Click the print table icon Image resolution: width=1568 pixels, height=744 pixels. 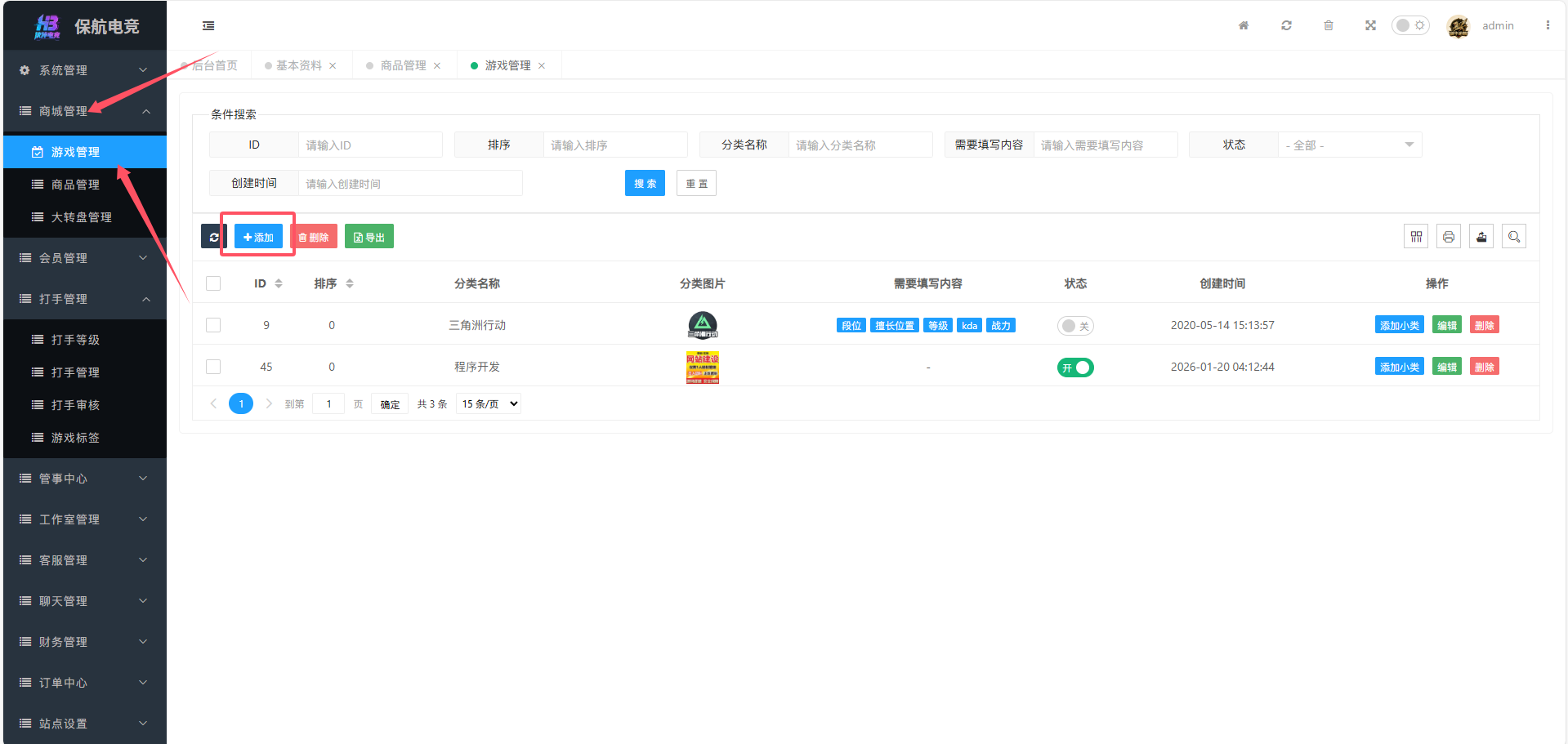coord(1449,237)
